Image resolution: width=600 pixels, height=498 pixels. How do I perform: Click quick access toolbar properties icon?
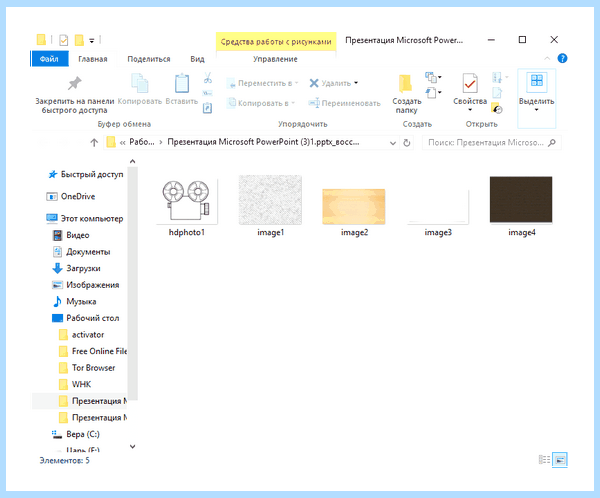[64, 40]
